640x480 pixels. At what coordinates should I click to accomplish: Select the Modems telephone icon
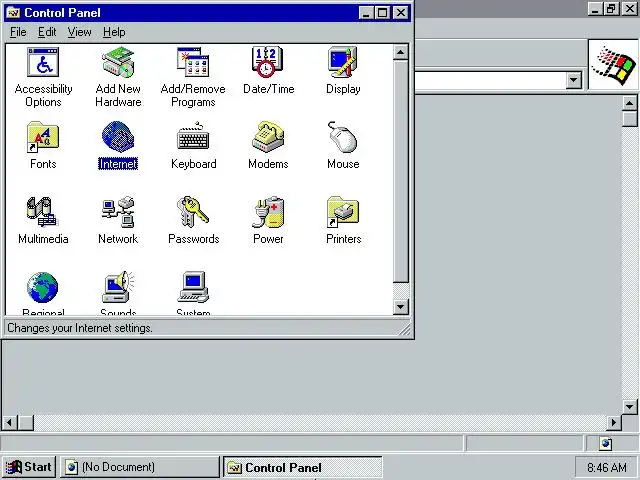point(268,137)
